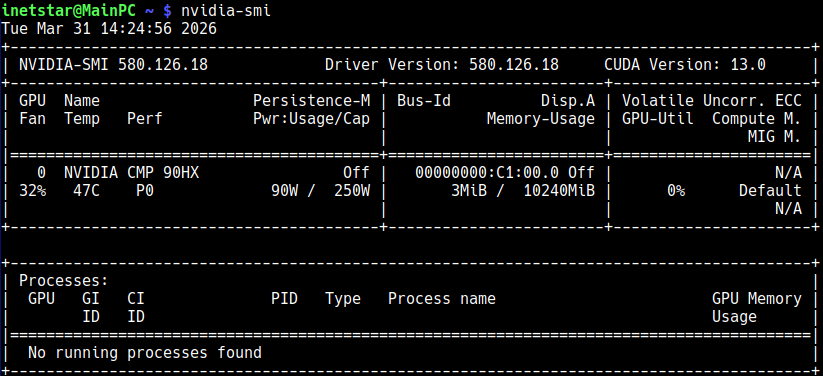The height and width of the screenshot is (376, 823).
Task: Click the NVIDIA-SMI 580.126.18 version text
Action: click(x=113, y=65)
